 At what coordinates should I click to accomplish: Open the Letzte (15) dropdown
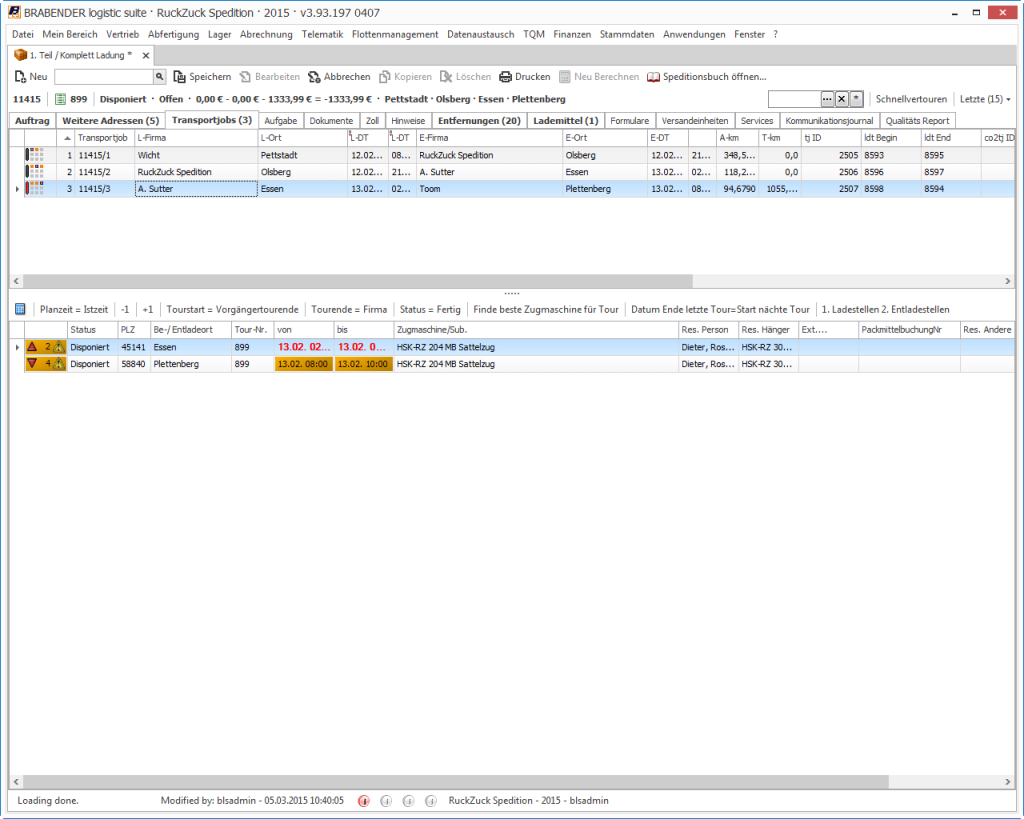pyautogui.click(x=985, y=99)
